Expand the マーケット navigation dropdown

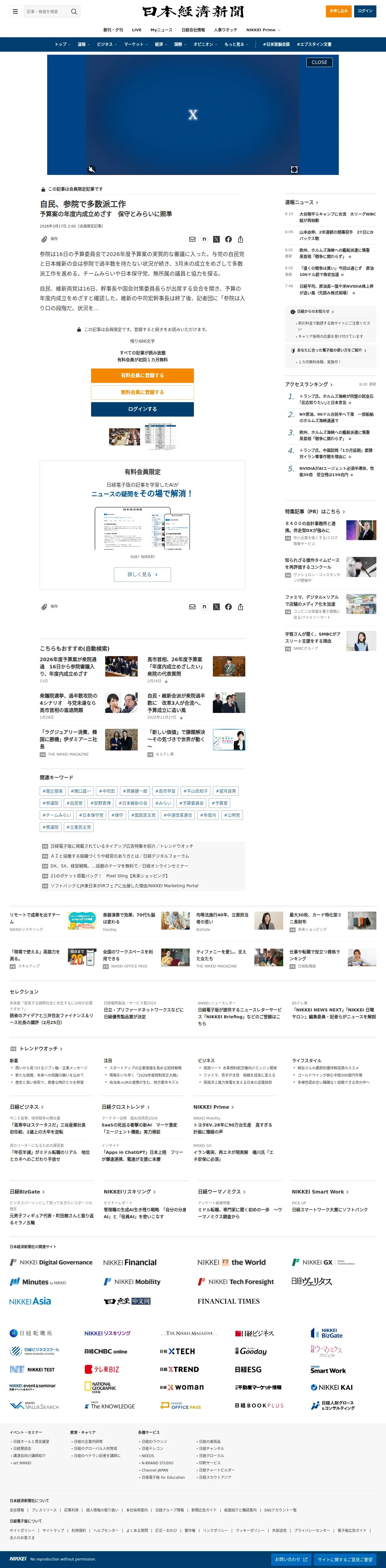point(136,44)
